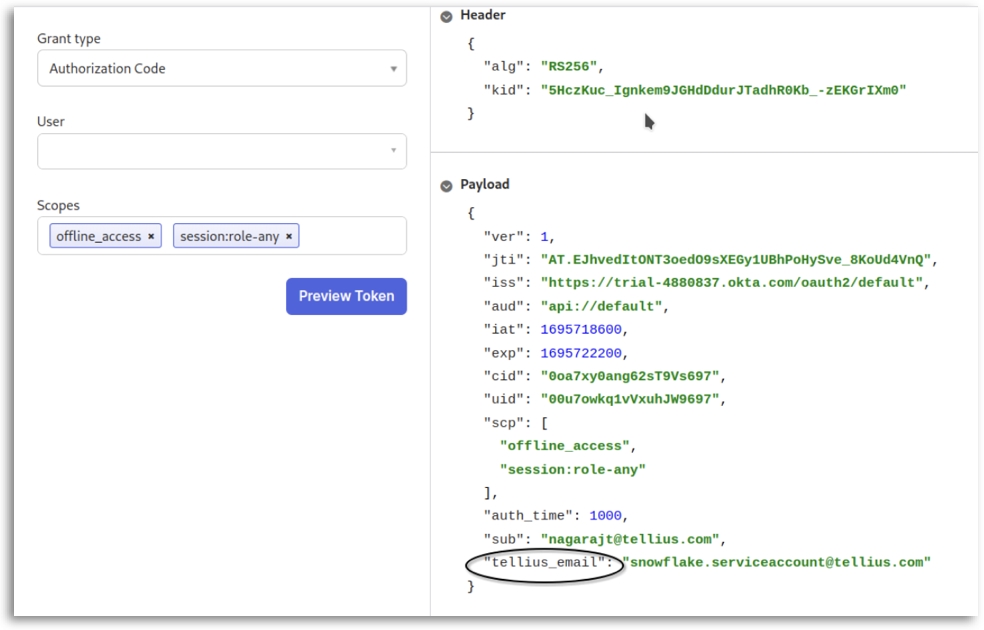Viewport: 984px width, 630px height.
Task: Focus the Scopes input after the tags
Action: point(350,236)
